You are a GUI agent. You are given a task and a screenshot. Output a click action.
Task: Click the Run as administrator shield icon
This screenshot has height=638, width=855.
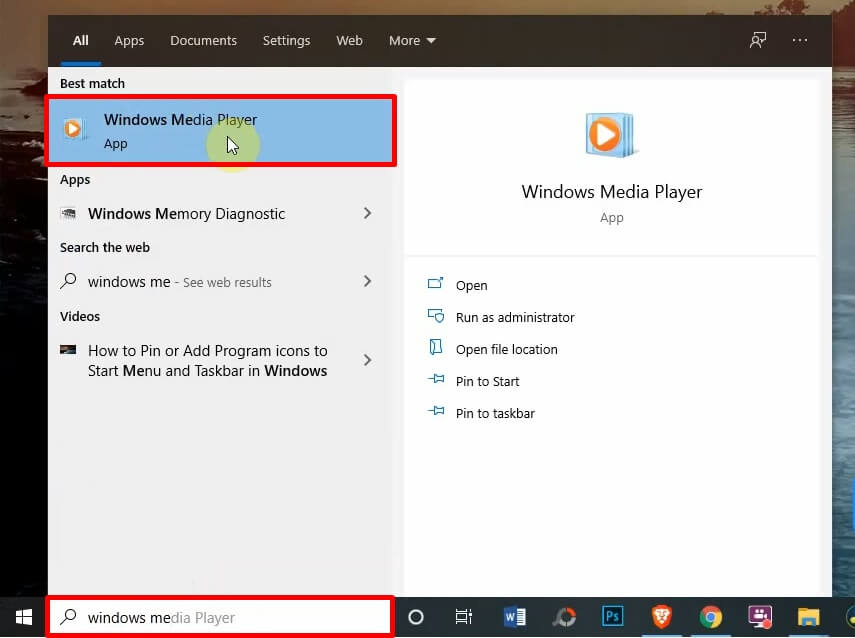436,315
